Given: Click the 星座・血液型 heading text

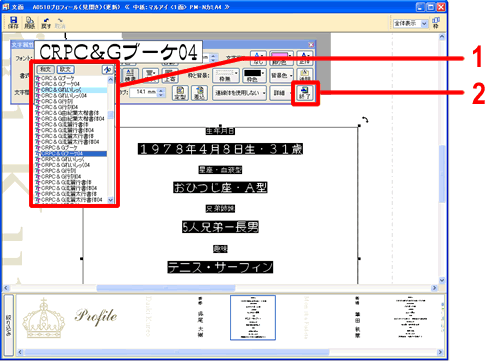Looking at the screenshot, I should click(220, 170).
